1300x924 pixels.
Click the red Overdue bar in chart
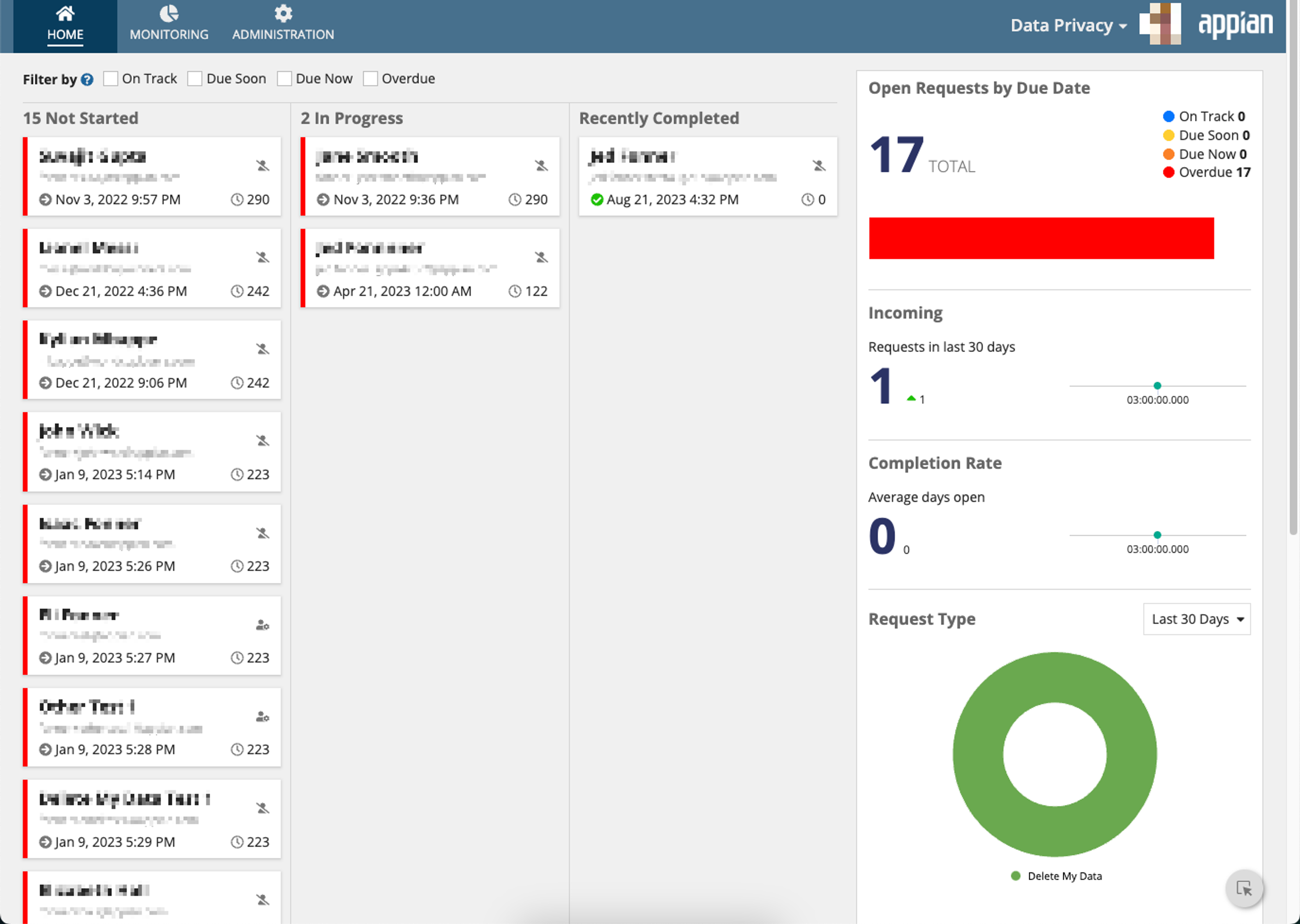tap(1041, 238)
